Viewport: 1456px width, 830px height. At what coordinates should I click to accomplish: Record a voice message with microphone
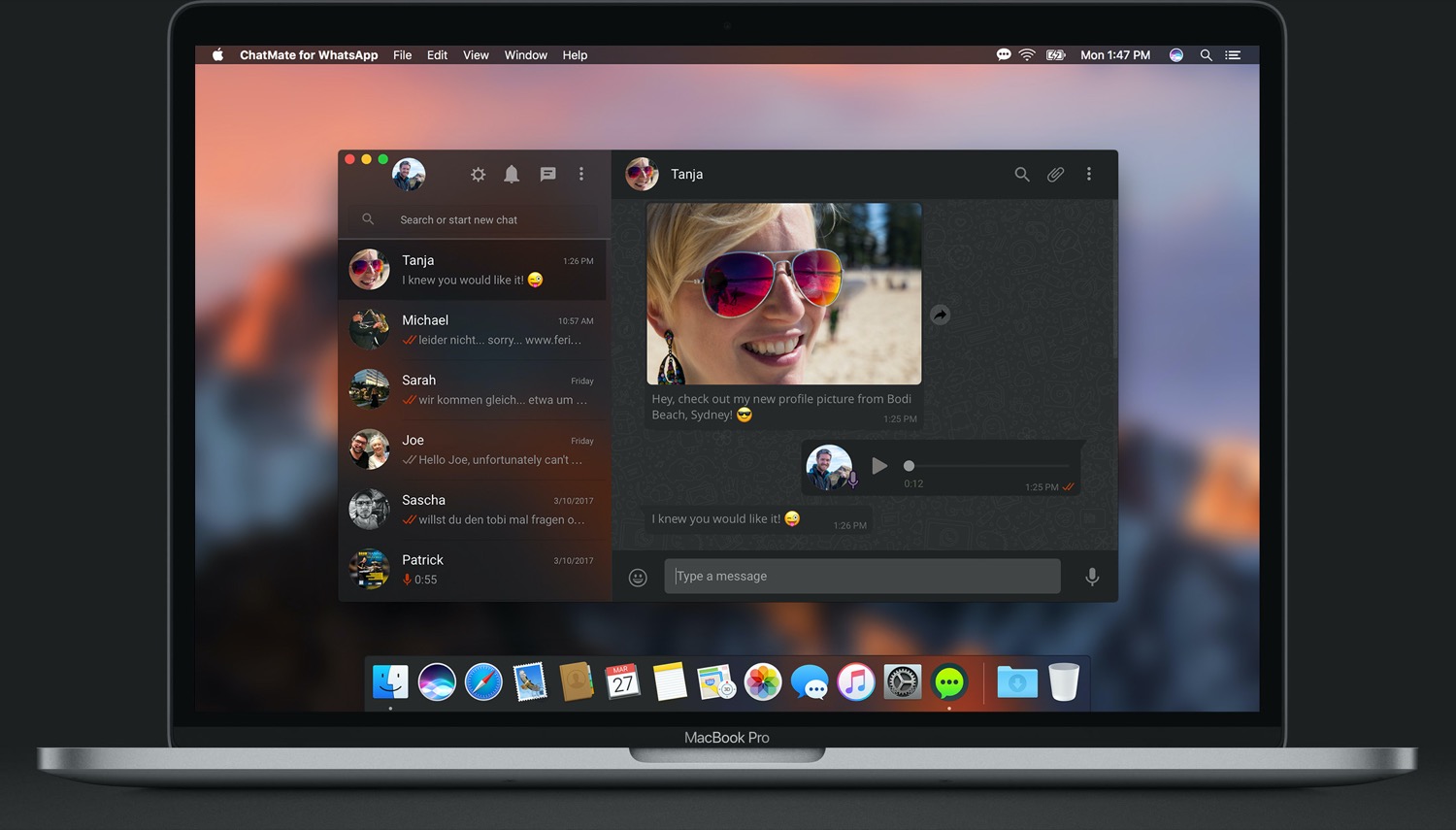pyautogui.click(x=1092, y=577)
